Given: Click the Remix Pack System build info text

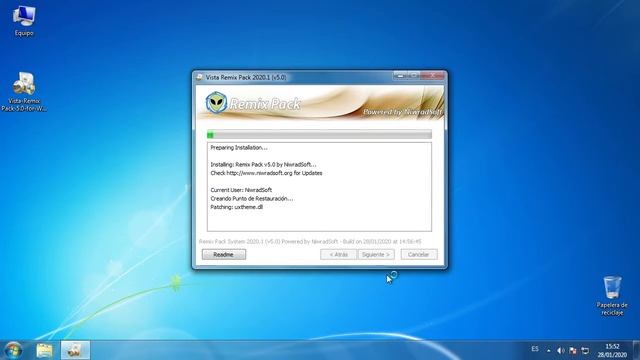Looking at the screenshot, I should tap(310, 242).
